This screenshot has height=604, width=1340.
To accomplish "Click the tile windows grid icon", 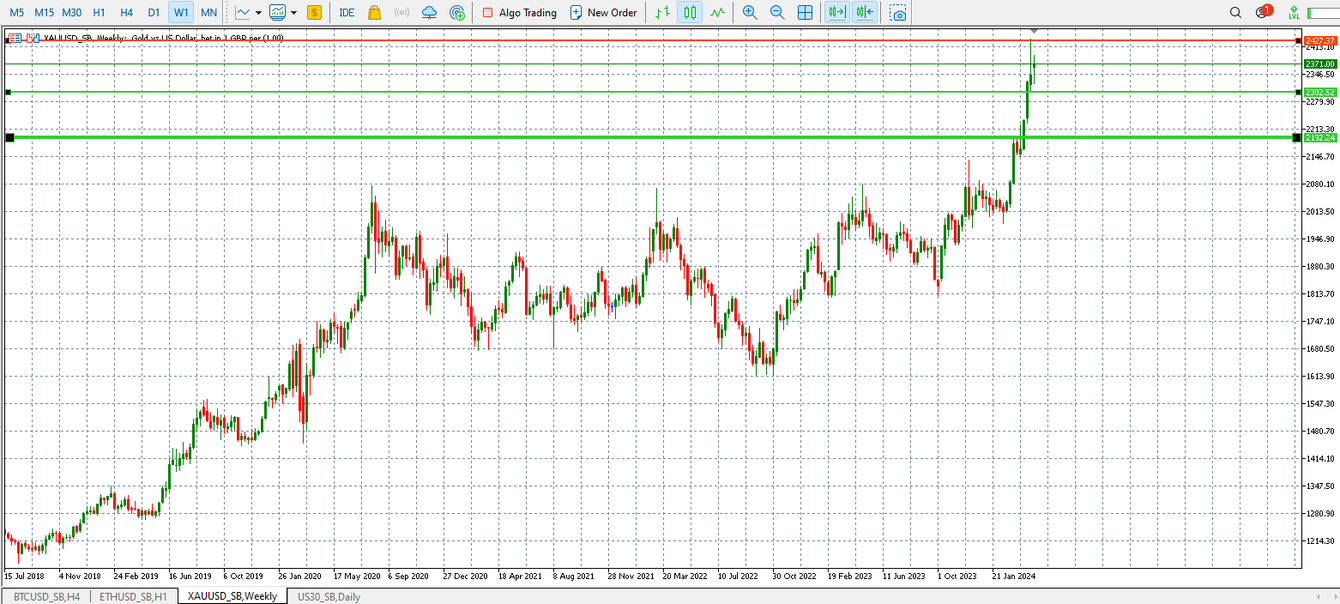I will pyautogui.click(x=805, y=13).
